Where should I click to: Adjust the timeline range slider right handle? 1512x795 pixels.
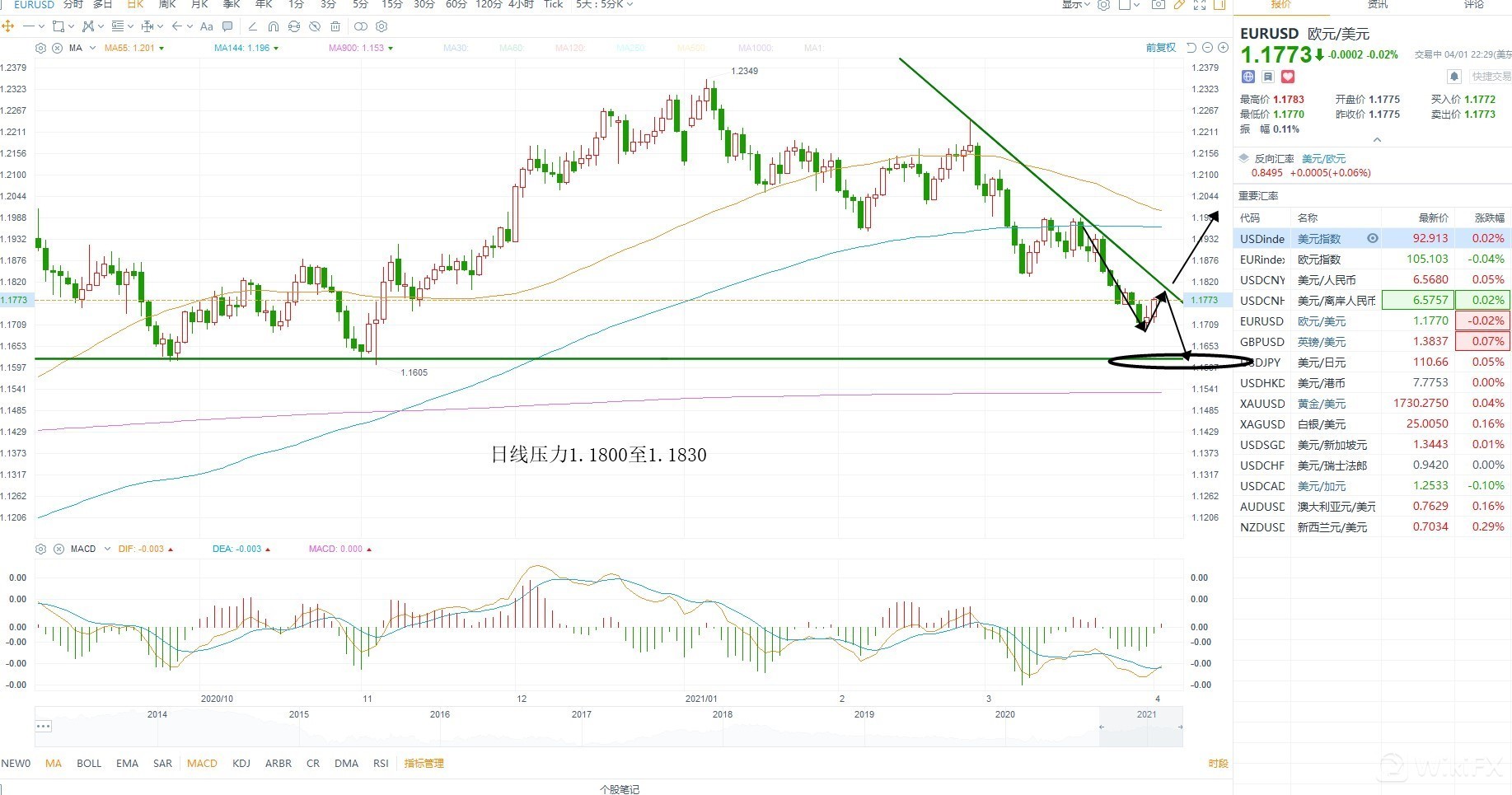pyautogui.click(x=1180, y=727)
